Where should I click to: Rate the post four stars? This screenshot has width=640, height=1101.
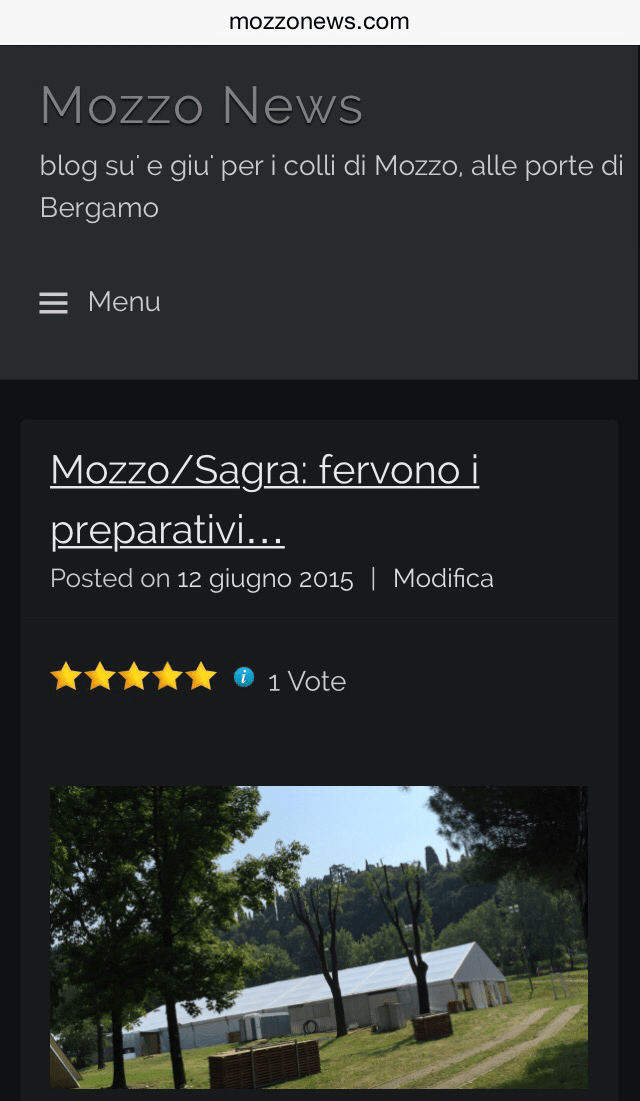point(167,677)
